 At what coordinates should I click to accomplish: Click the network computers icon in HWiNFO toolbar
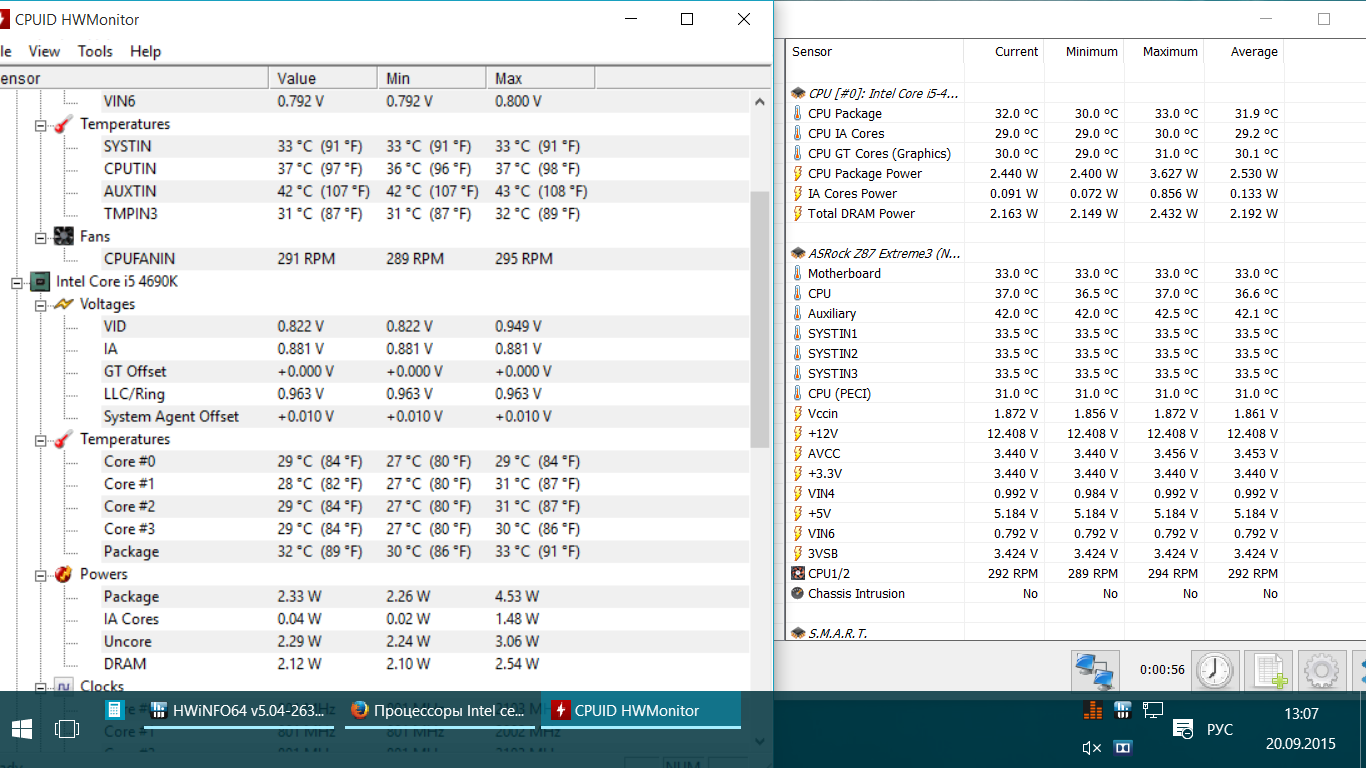1094,670
